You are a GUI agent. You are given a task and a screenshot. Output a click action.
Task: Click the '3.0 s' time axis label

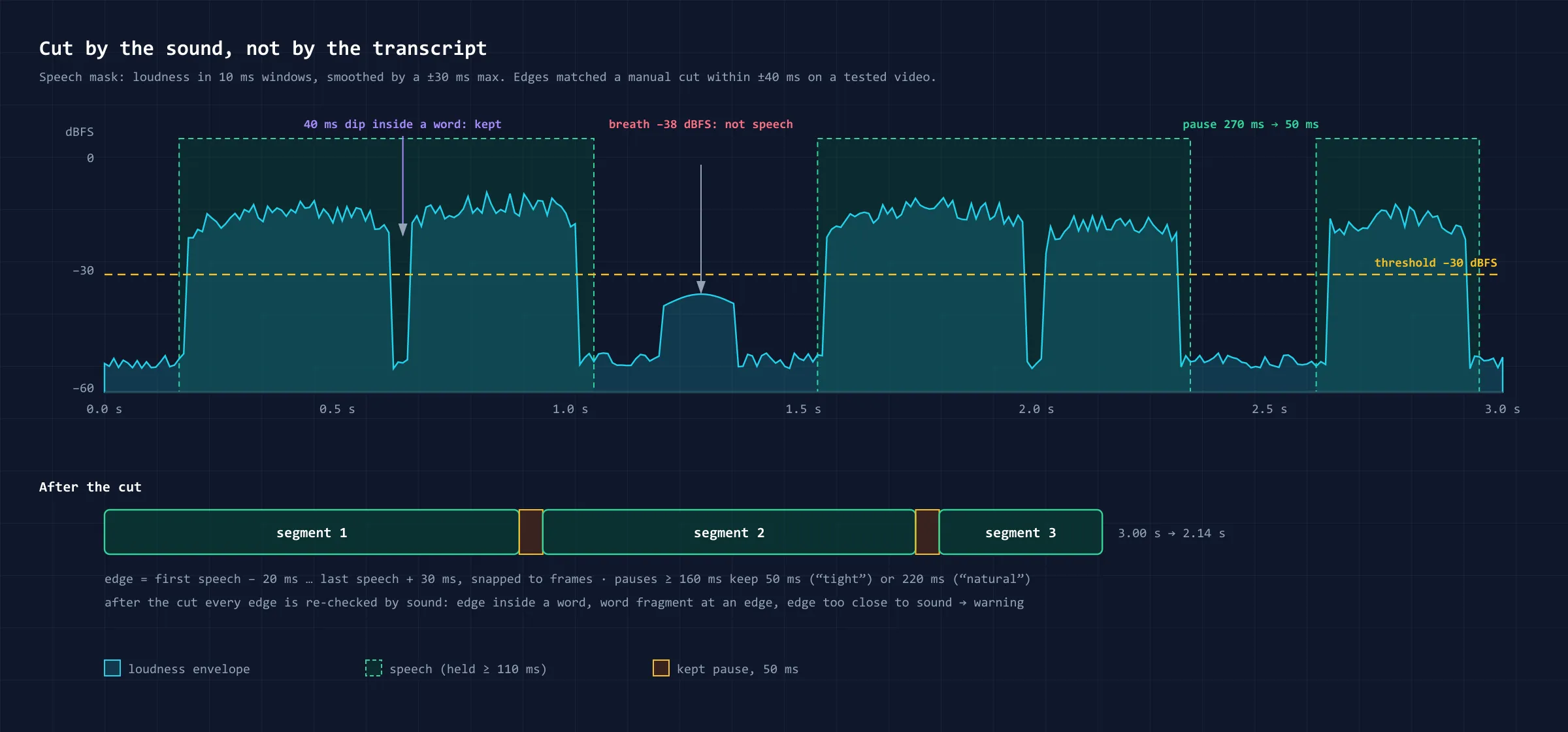pyautogui.click(x=1502, y=409)
